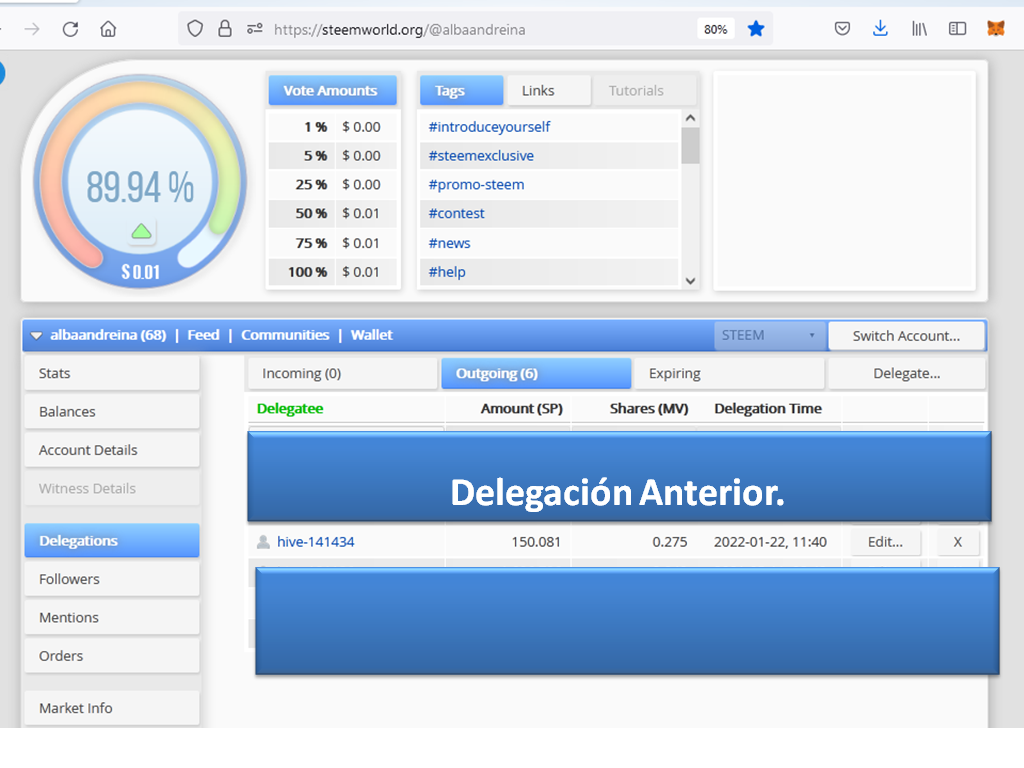Remove the hive-141434 delegation with X
1024x768 pixels.
(958, 542)
